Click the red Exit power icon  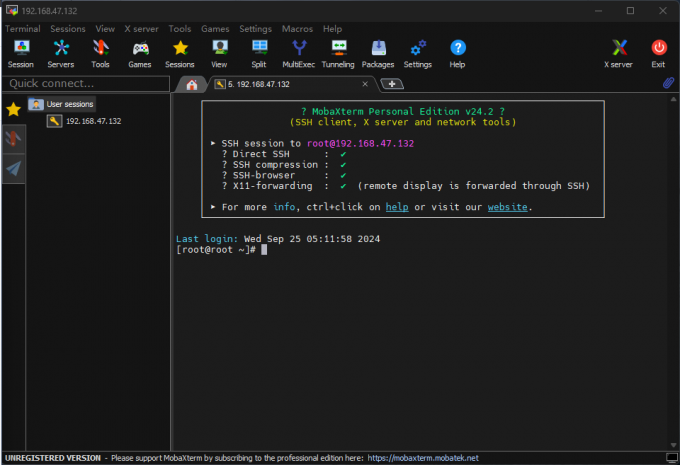point(658,54)
